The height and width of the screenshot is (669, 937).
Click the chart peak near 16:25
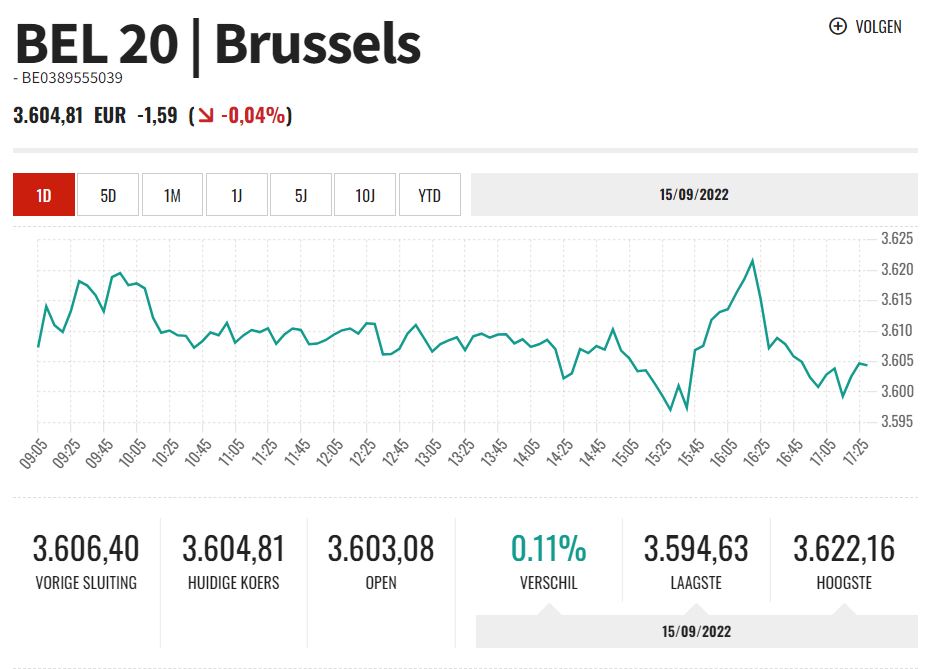752,261
